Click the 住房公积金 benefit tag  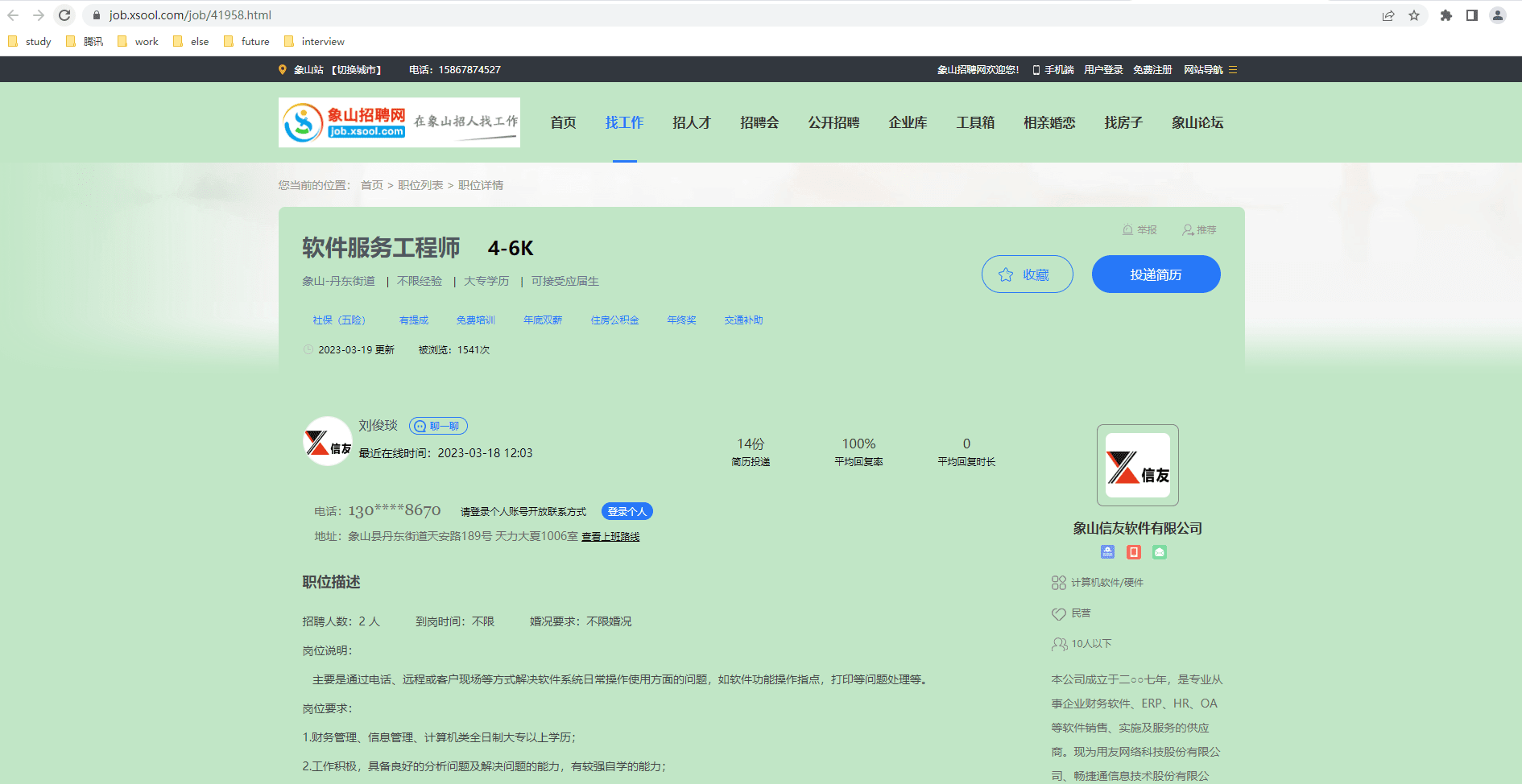615,320
